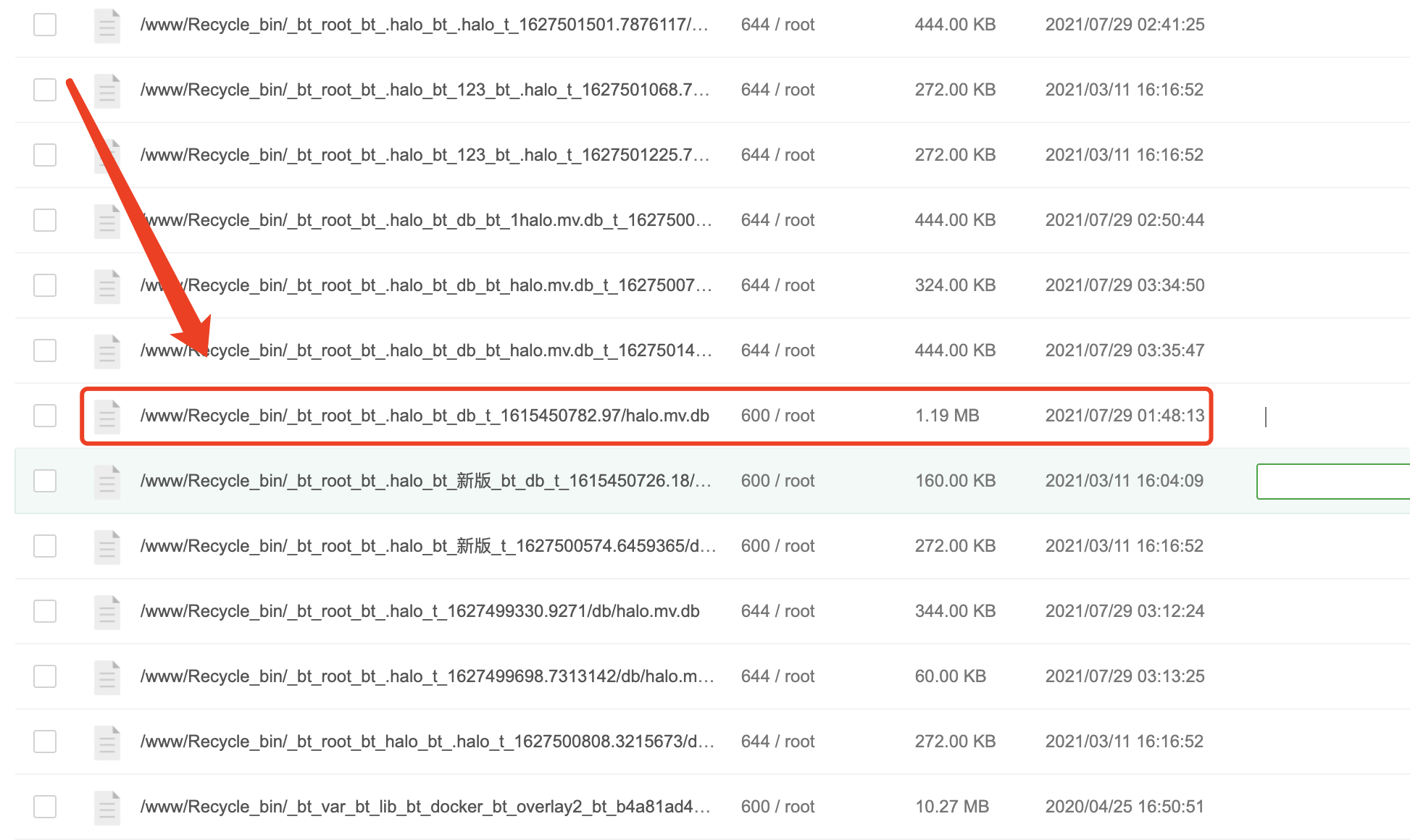Tick checkbox of the 10.27 MB docker file
Screen dimensions: 1410x840
(x=45, y=807)
